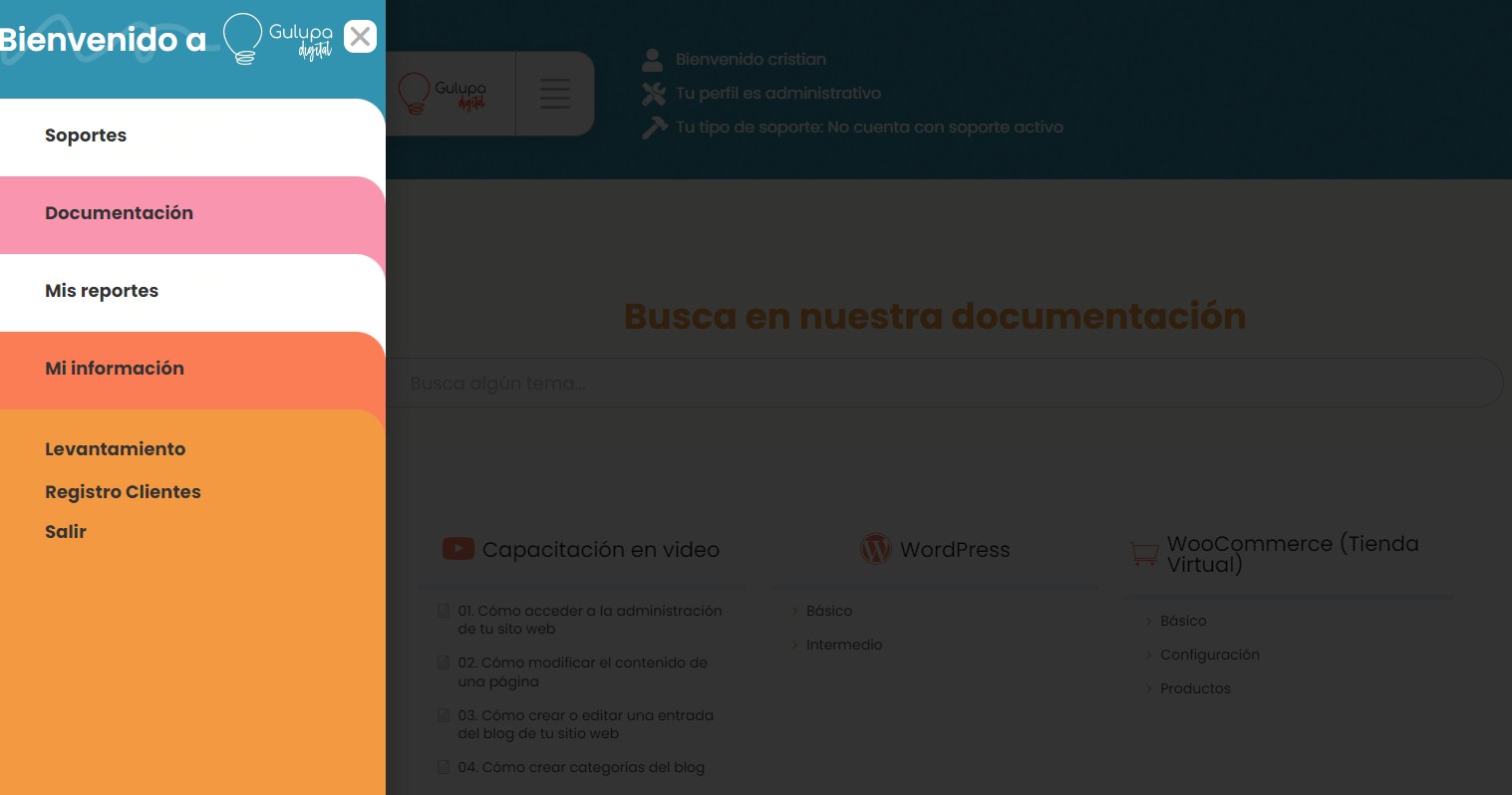This screenshot has width=1512, height=795.
Task: Open WooCommerce (Tienda Virtual) heading
Action: pos(1293,554)
